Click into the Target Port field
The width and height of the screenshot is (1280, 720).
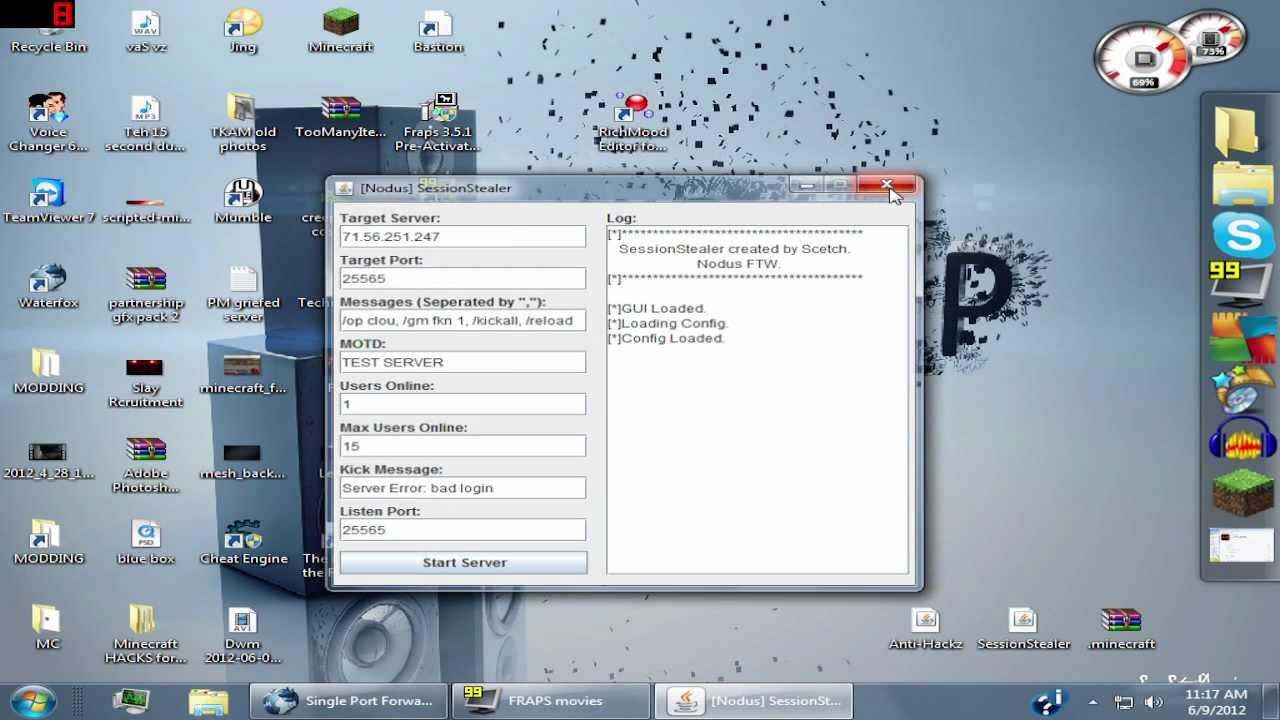tap(463, 279)
